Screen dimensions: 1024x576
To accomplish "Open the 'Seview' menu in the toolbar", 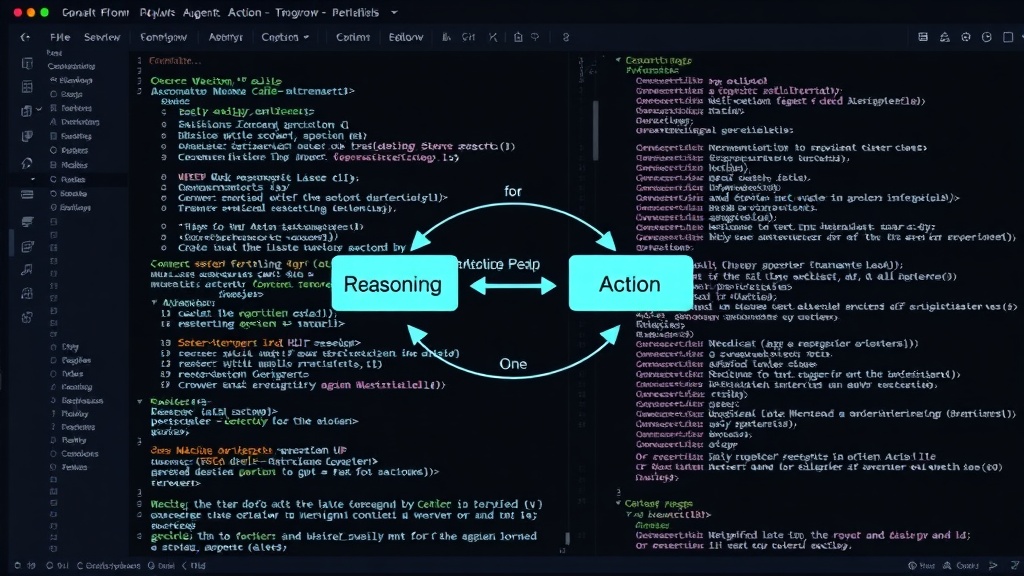I will 102,37.
